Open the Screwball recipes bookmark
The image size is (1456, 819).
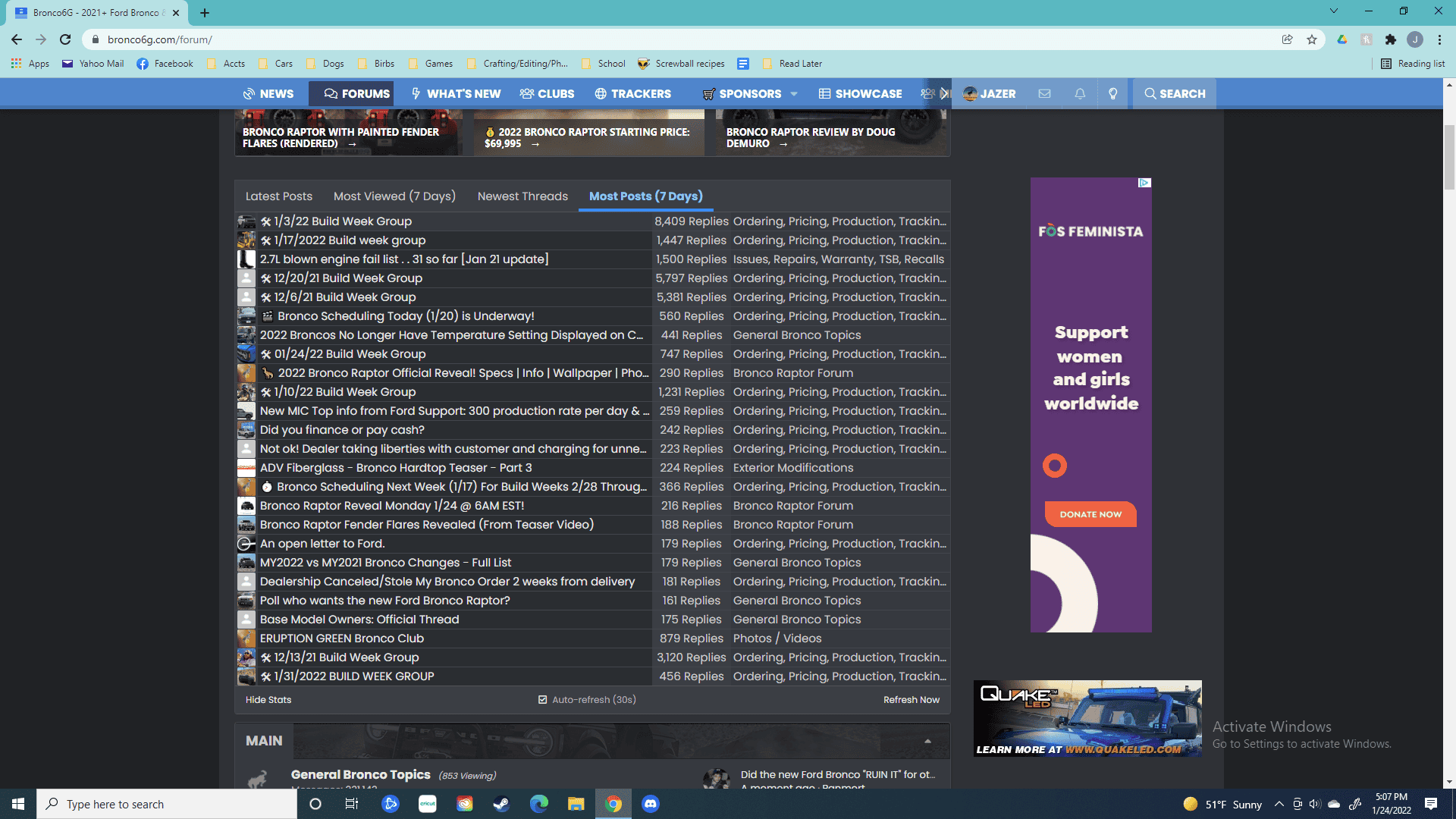point(681,64)
